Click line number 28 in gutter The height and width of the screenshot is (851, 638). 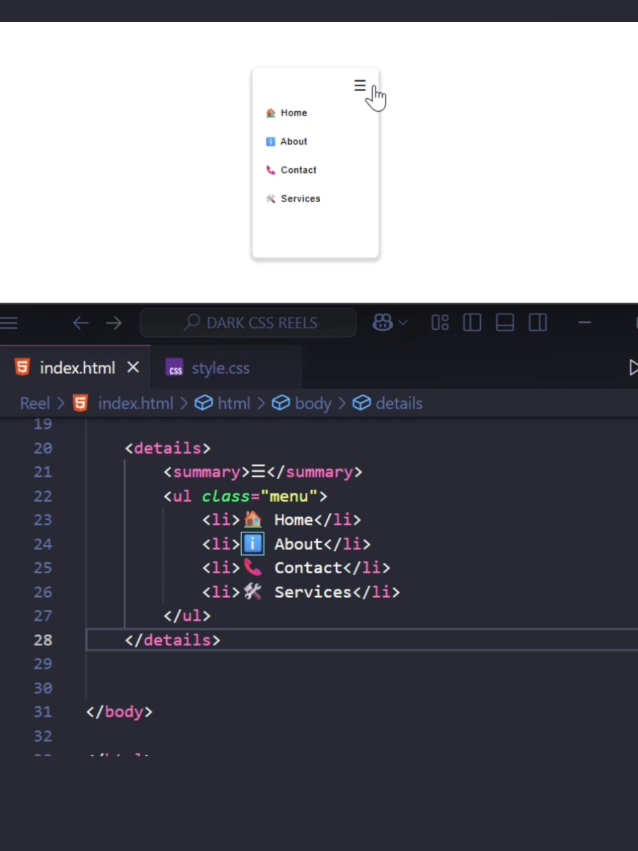tap(43, 640)
